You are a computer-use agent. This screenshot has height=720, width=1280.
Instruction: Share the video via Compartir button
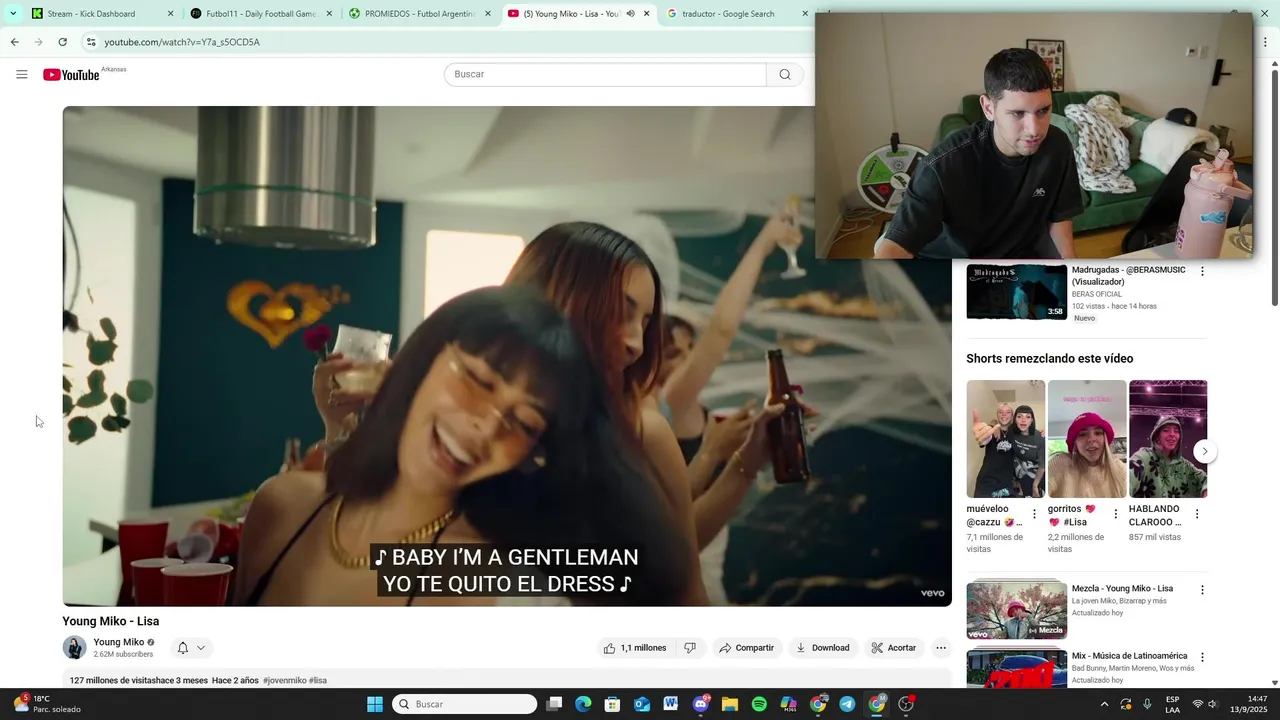pos(747,648)
